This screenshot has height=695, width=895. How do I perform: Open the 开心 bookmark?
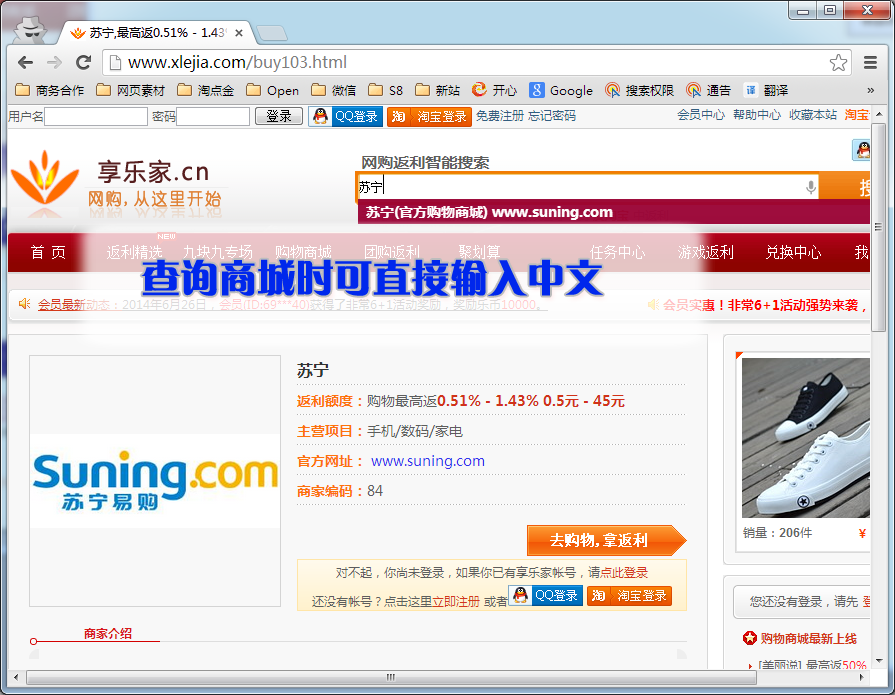(x=494, y=90)
